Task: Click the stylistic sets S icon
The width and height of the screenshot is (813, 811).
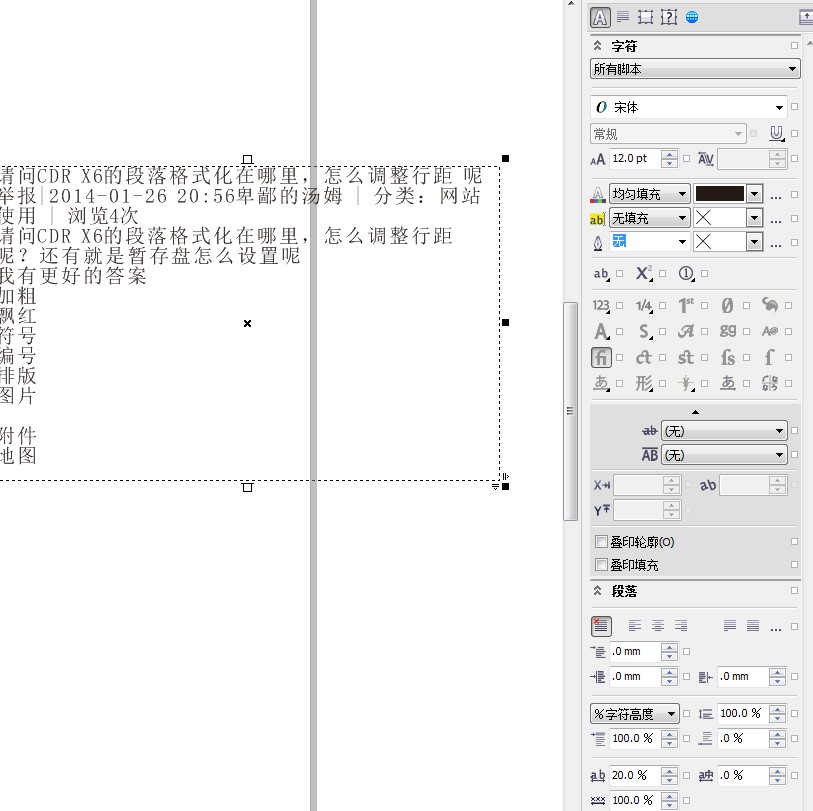Action: pos(644,331)
